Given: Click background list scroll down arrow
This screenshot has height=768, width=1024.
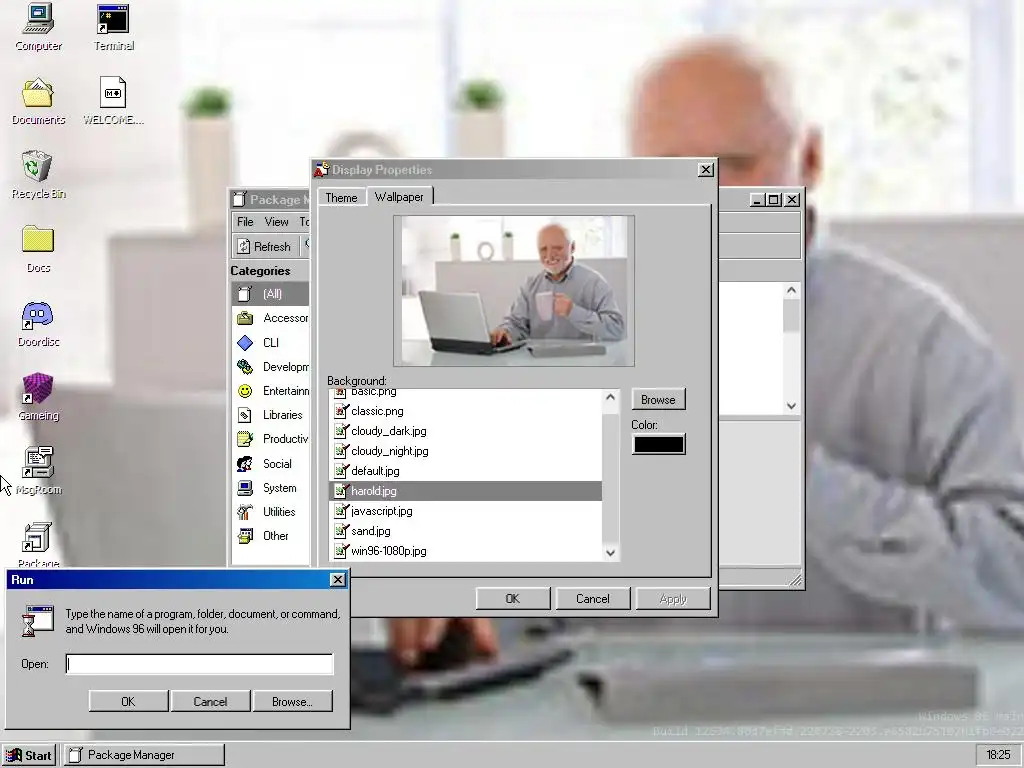Looking at the screenshot, I should click(610, 552).
